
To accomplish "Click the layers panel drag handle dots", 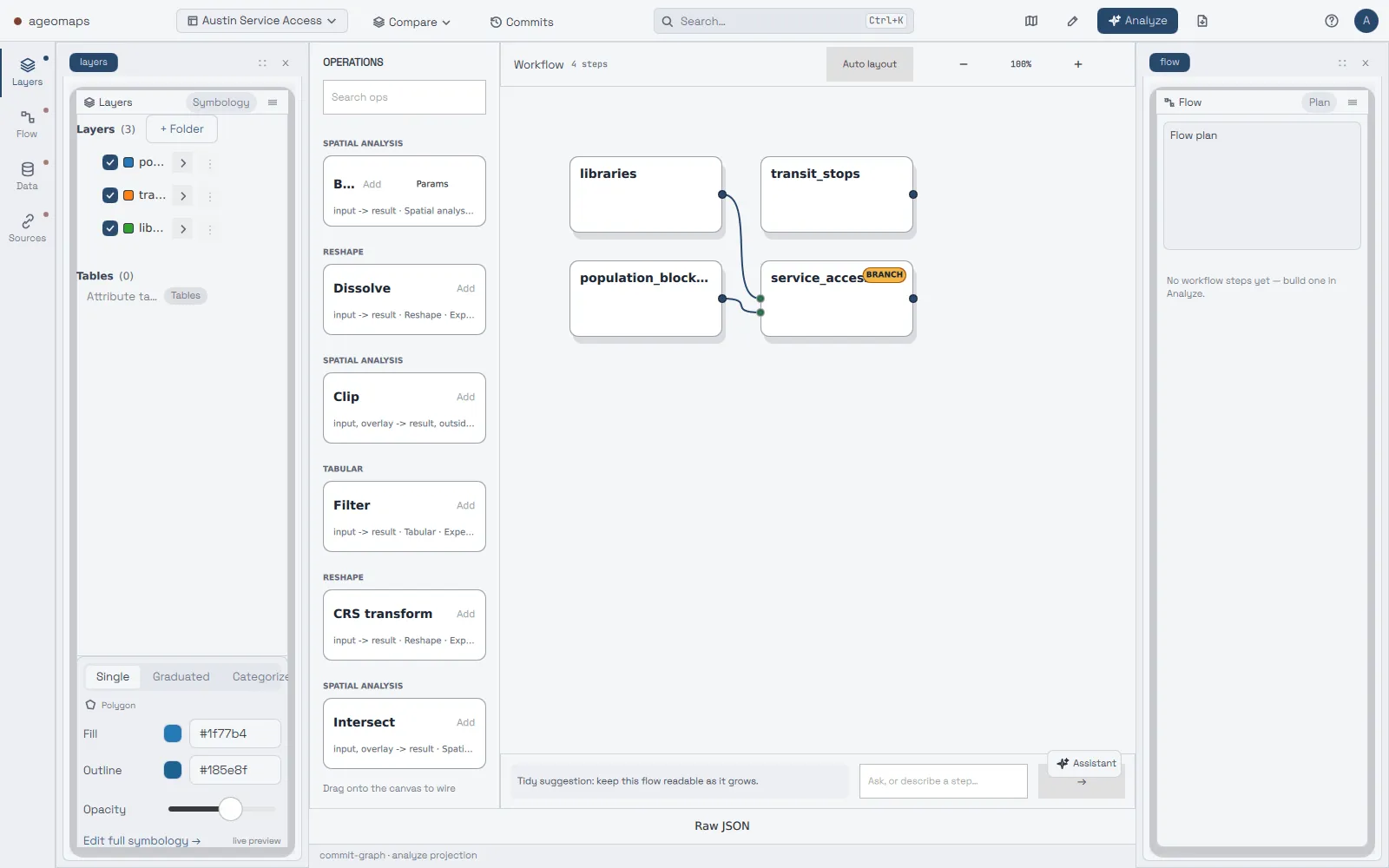I will point(262,62).
